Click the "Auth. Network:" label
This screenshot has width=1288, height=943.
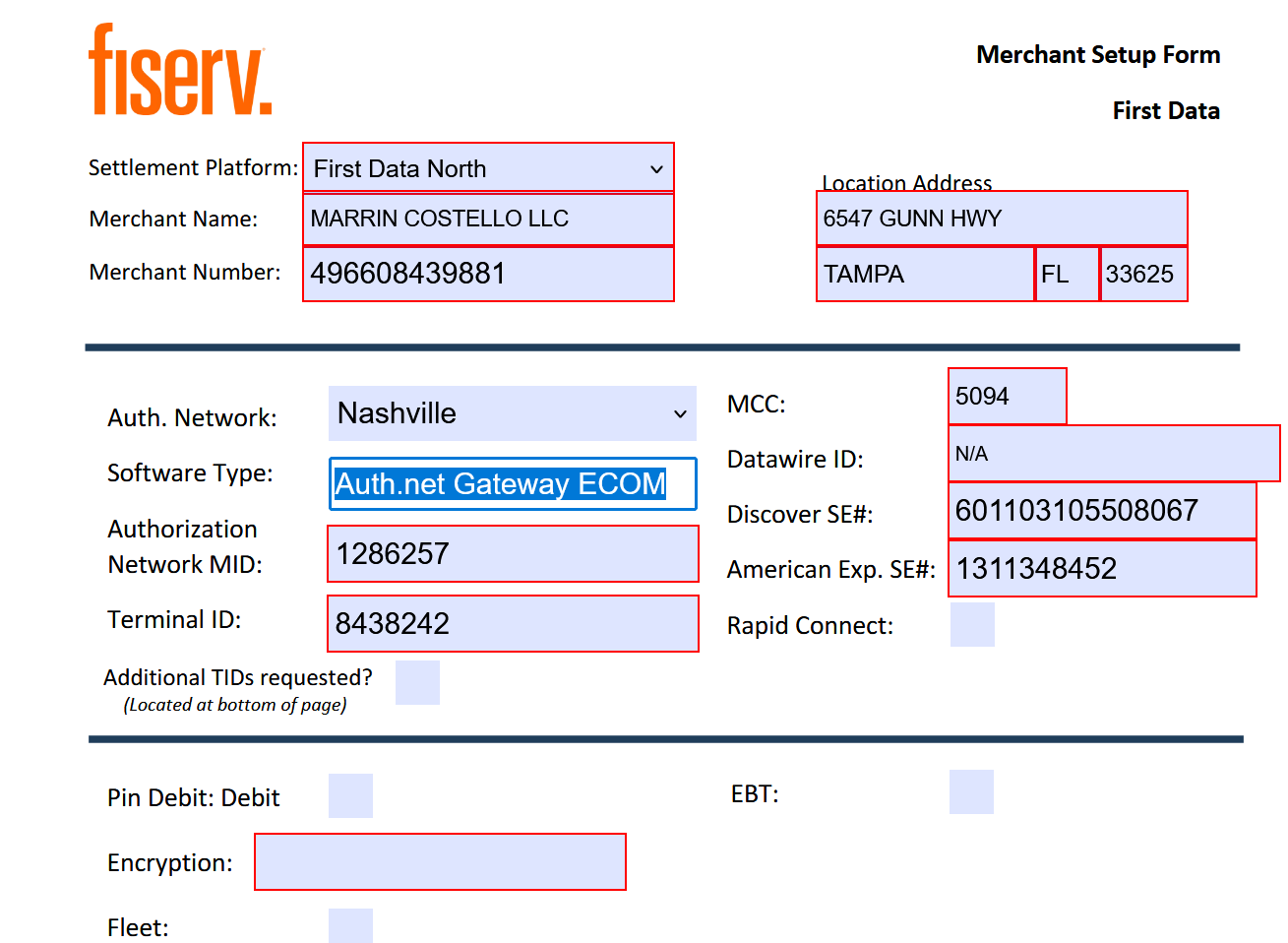pos(192,418)
